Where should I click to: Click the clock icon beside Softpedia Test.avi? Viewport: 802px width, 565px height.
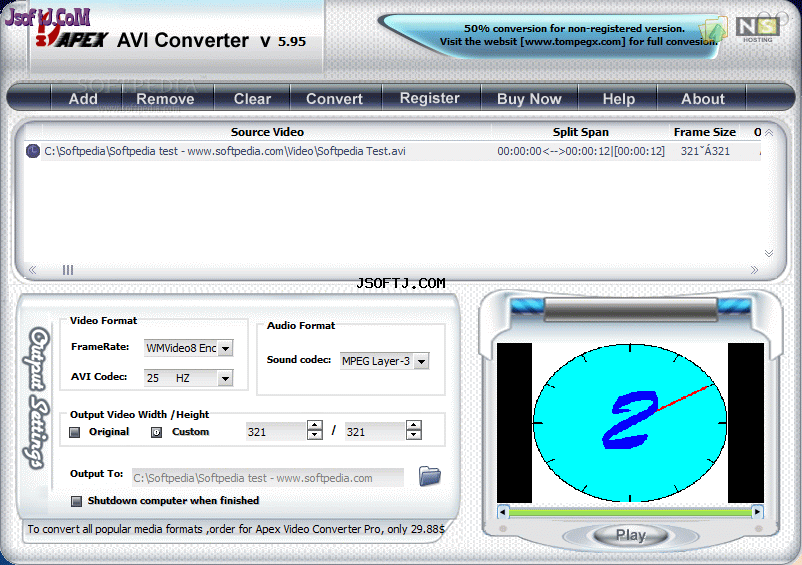(33, 151)
